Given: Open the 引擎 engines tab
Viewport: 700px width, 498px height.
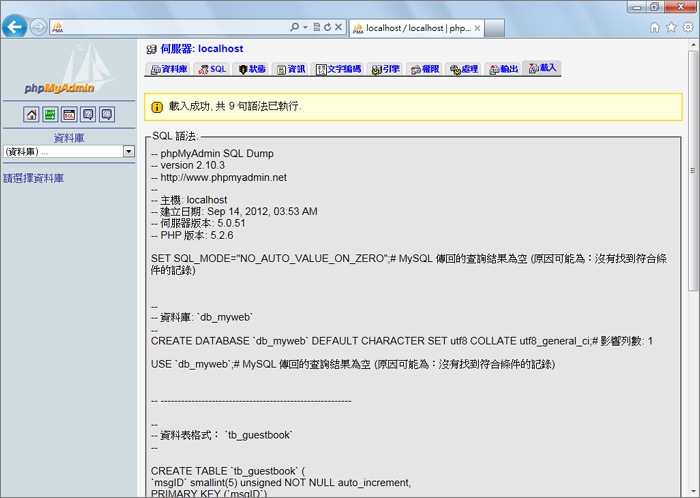Looking at the screenshot, I should (x=385, y=69).
